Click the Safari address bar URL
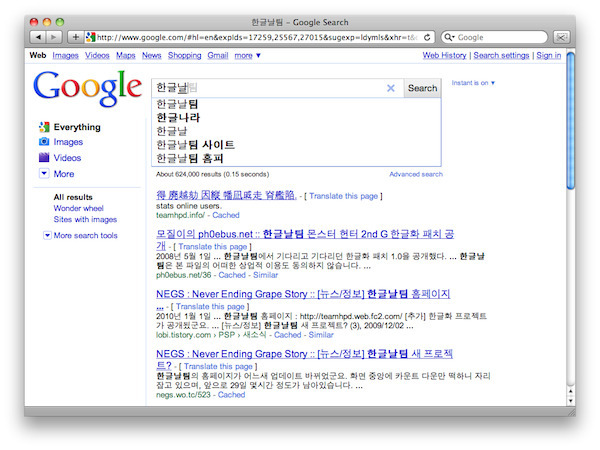Screen dimensions: 600x450 [256, 37]
